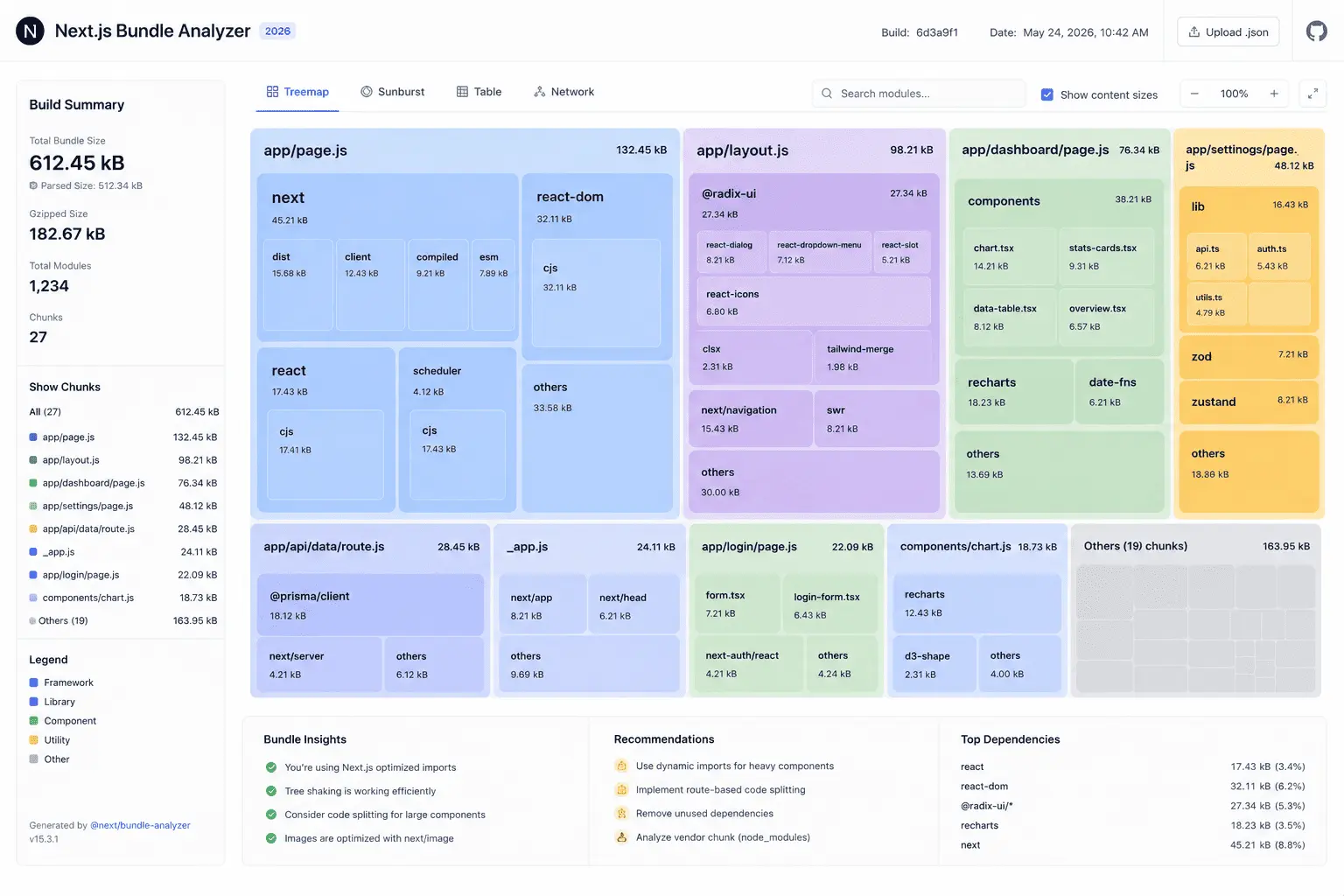Screen dimensions: 1344x896
Task: Toggle the components/chart.js chunk in sidebar
Action: [123, 598]
